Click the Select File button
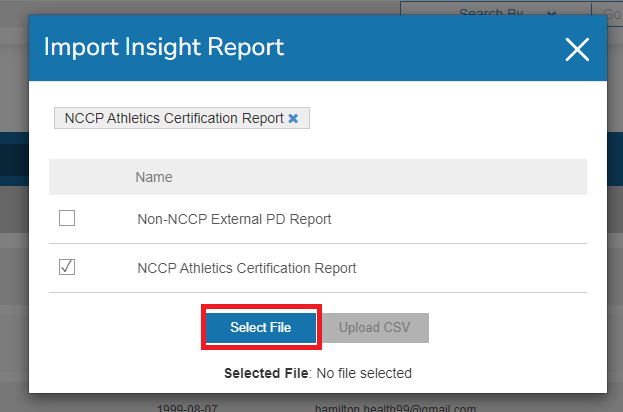 pyautogui.click(x=260, y=327)
